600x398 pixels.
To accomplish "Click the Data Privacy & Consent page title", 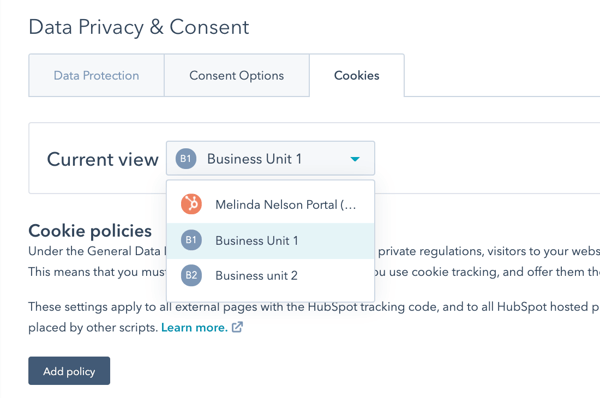I will (139, 27).
